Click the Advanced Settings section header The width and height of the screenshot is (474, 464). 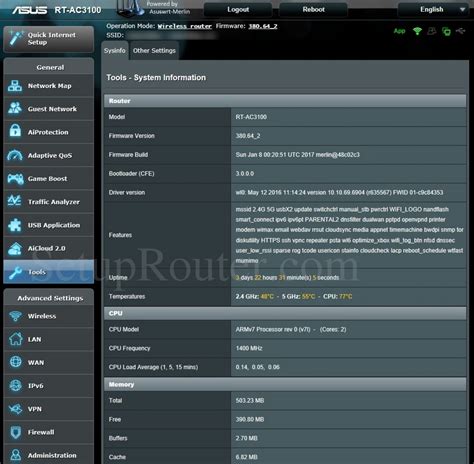coord(49,298)
